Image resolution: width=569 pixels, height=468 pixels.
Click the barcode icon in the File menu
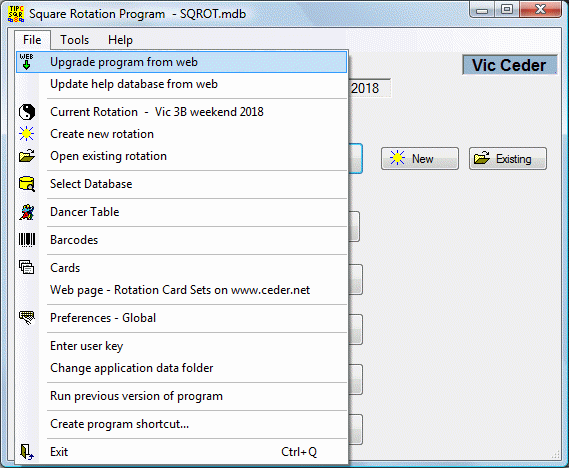pyautogui.click(x=27, y=240)
